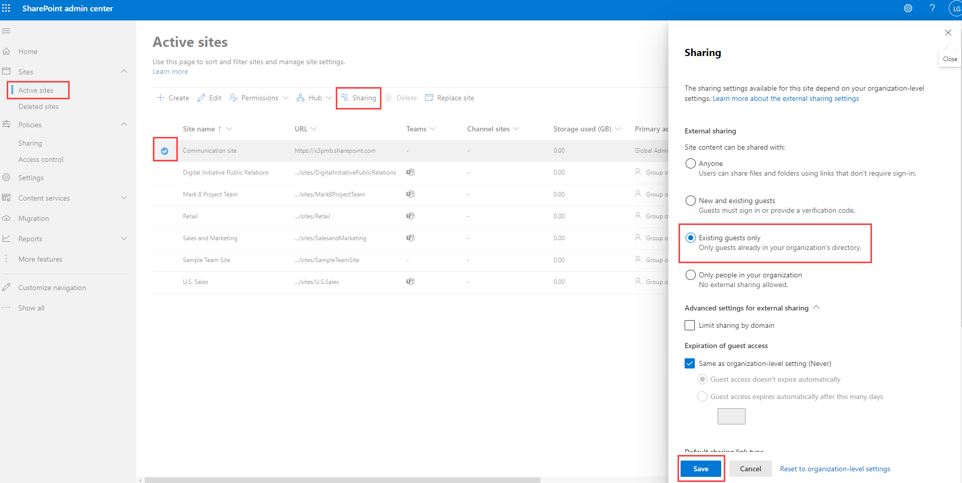Open More features in sidebar
962x483 pixels.
40,260
